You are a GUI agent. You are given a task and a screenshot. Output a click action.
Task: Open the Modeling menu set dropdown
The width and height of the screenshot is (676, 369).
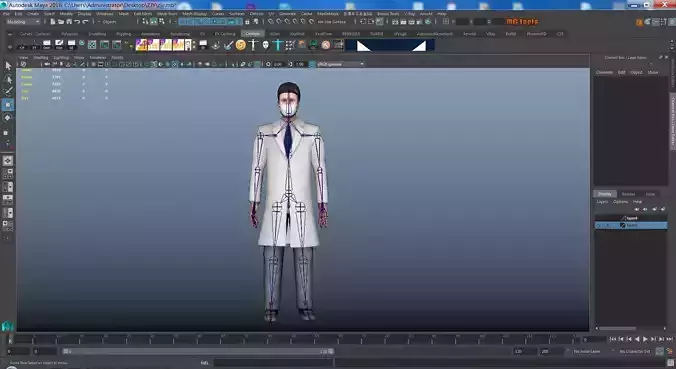tap(23, 22)
